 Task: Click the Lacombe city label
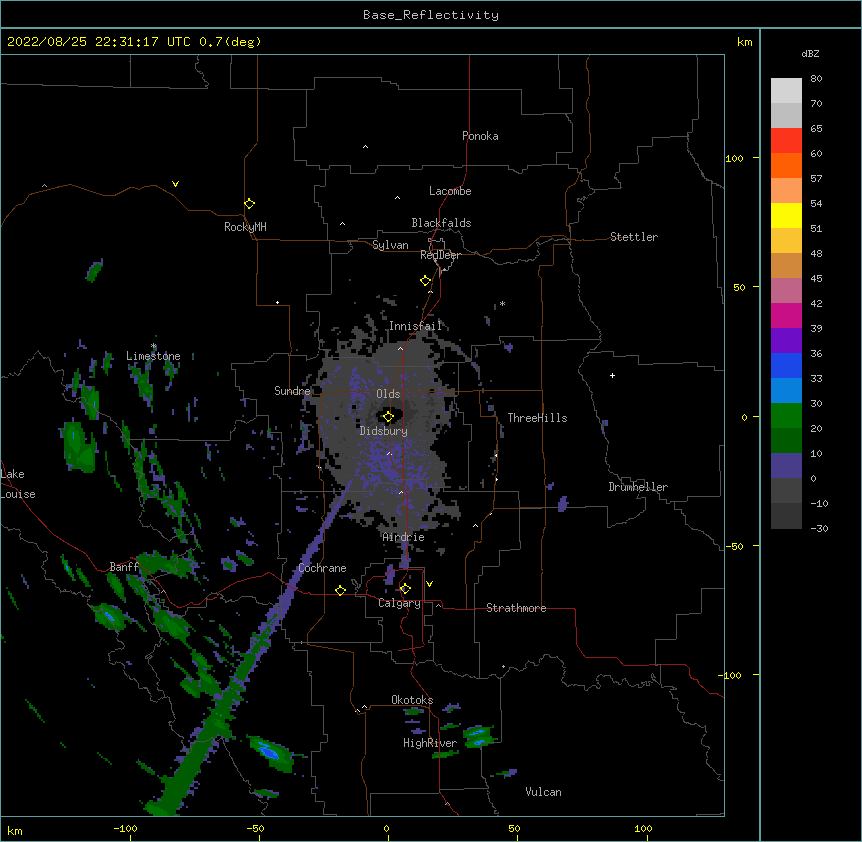(x=450, y=191)
